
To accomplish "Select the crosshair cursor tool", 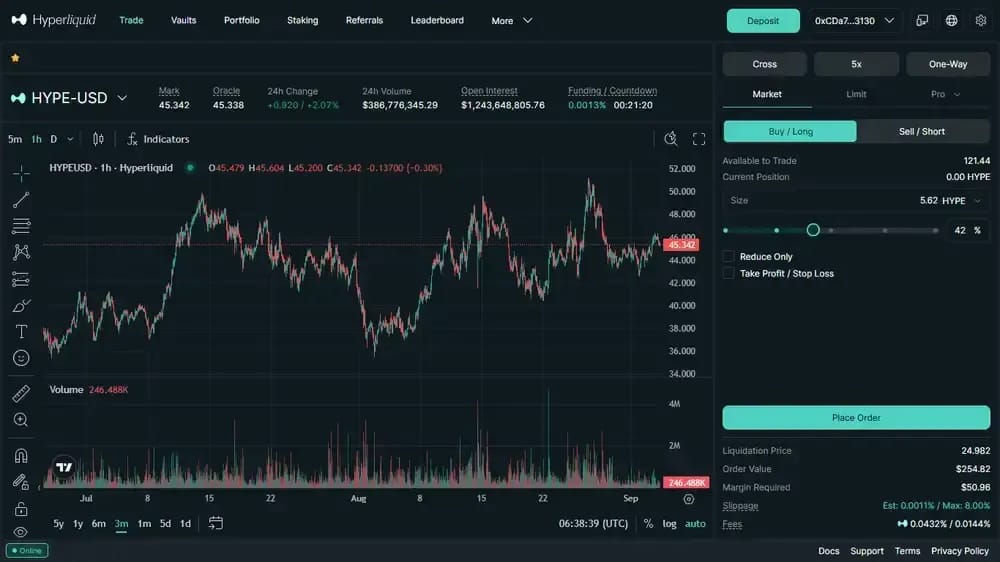I will 21,174.
